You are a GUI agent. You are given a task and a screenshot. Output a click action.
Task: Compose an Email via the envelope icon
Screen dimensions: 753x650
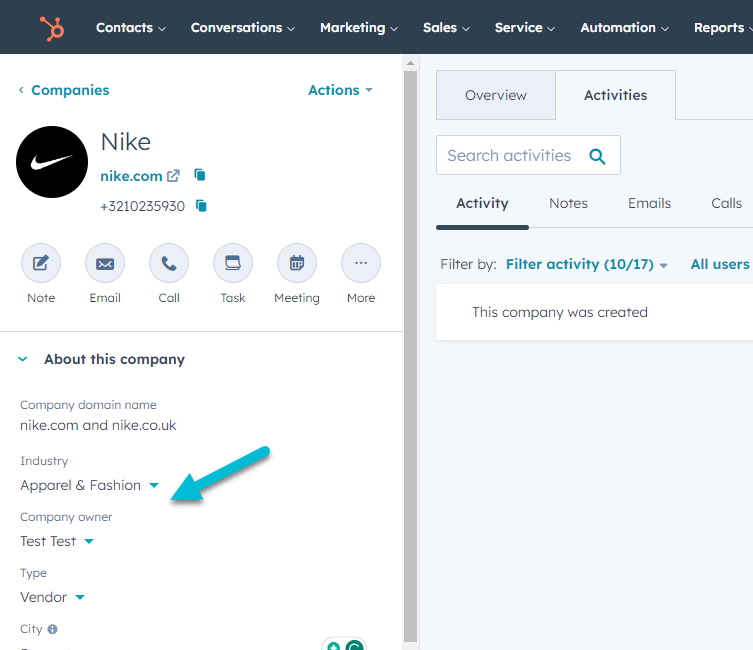pyautogui.click(x=105, y=263)
